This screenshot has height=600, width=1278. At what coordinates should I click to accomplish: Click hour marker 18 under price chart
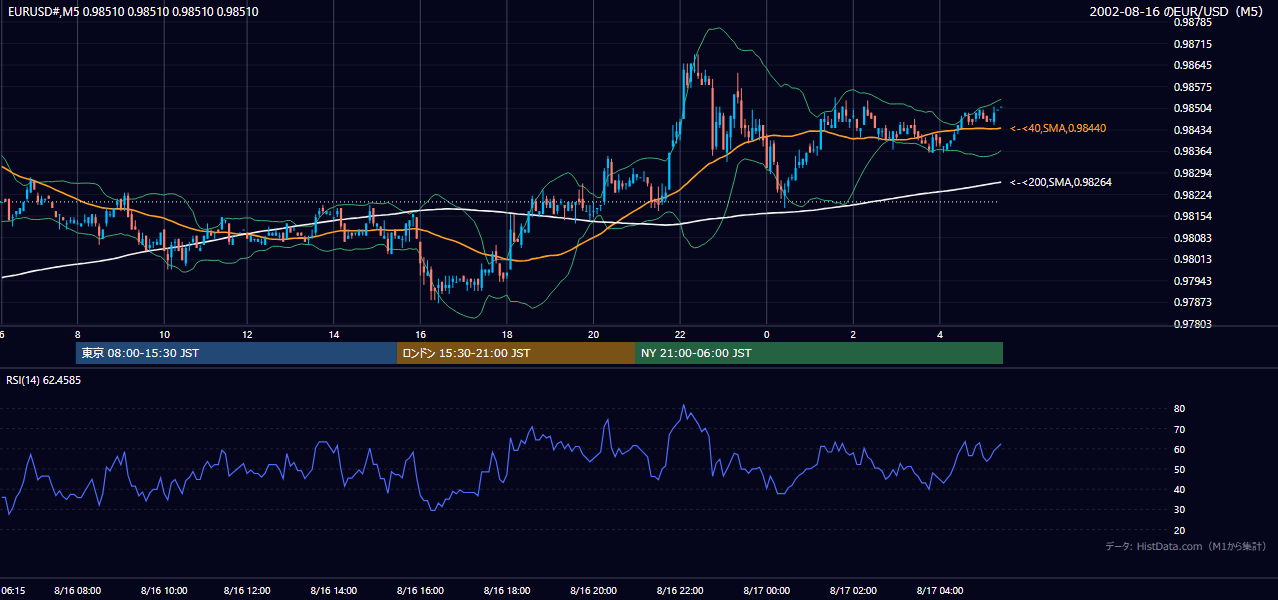coord(507,334)
